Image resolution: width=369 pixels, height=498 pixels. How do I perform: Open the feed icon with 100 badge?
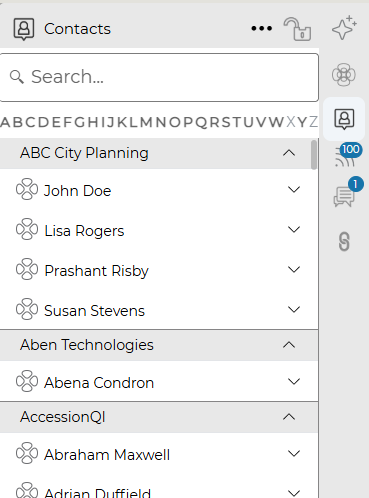pyautogui.click(x=347, y=155)
